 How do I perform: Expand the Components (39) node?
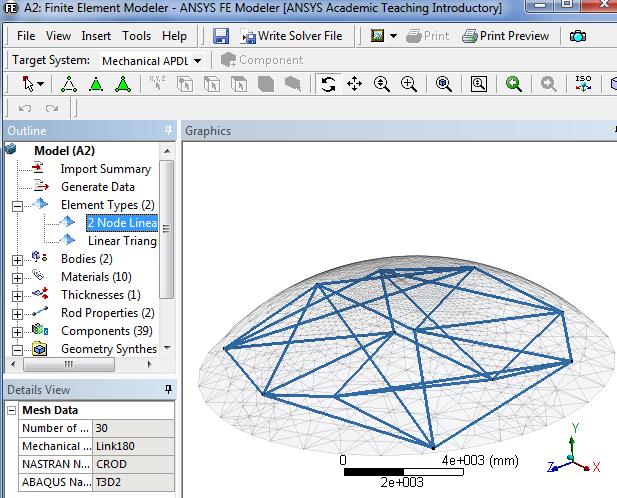click(x=17, y=332)
